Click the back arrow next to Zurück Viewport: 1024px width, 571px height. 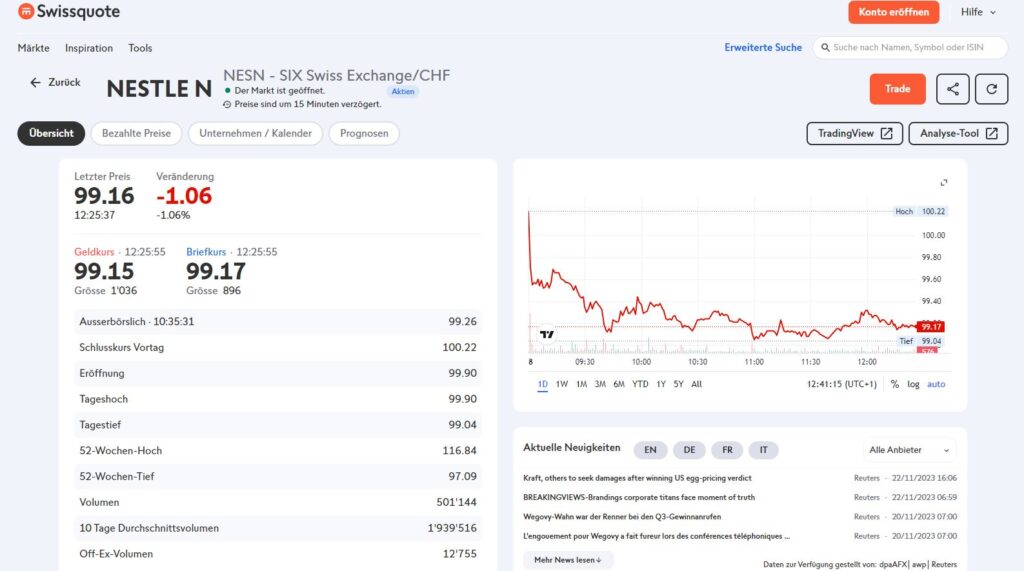coord(35,82)
